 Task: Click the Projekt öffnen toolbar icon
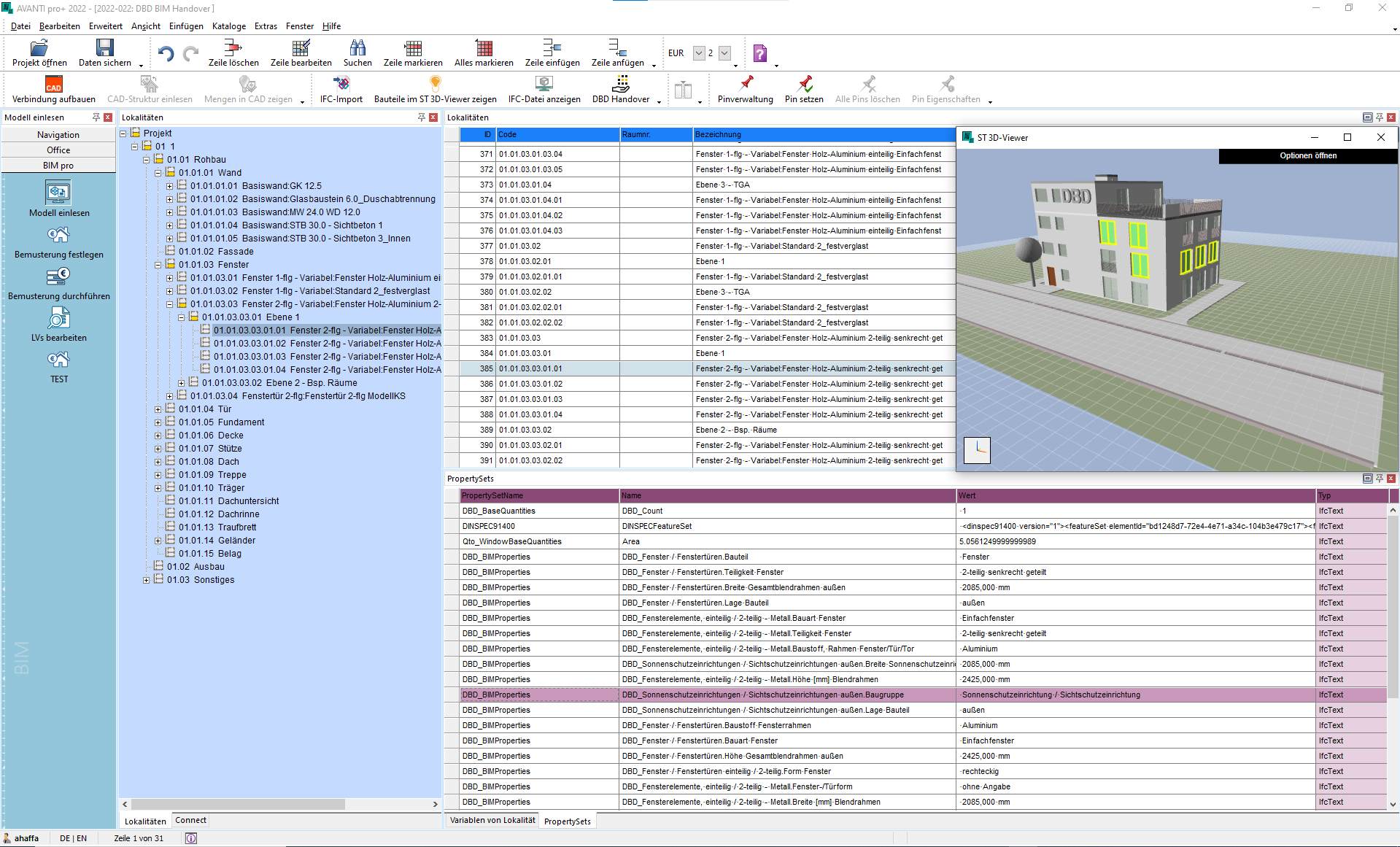point(39,49)
